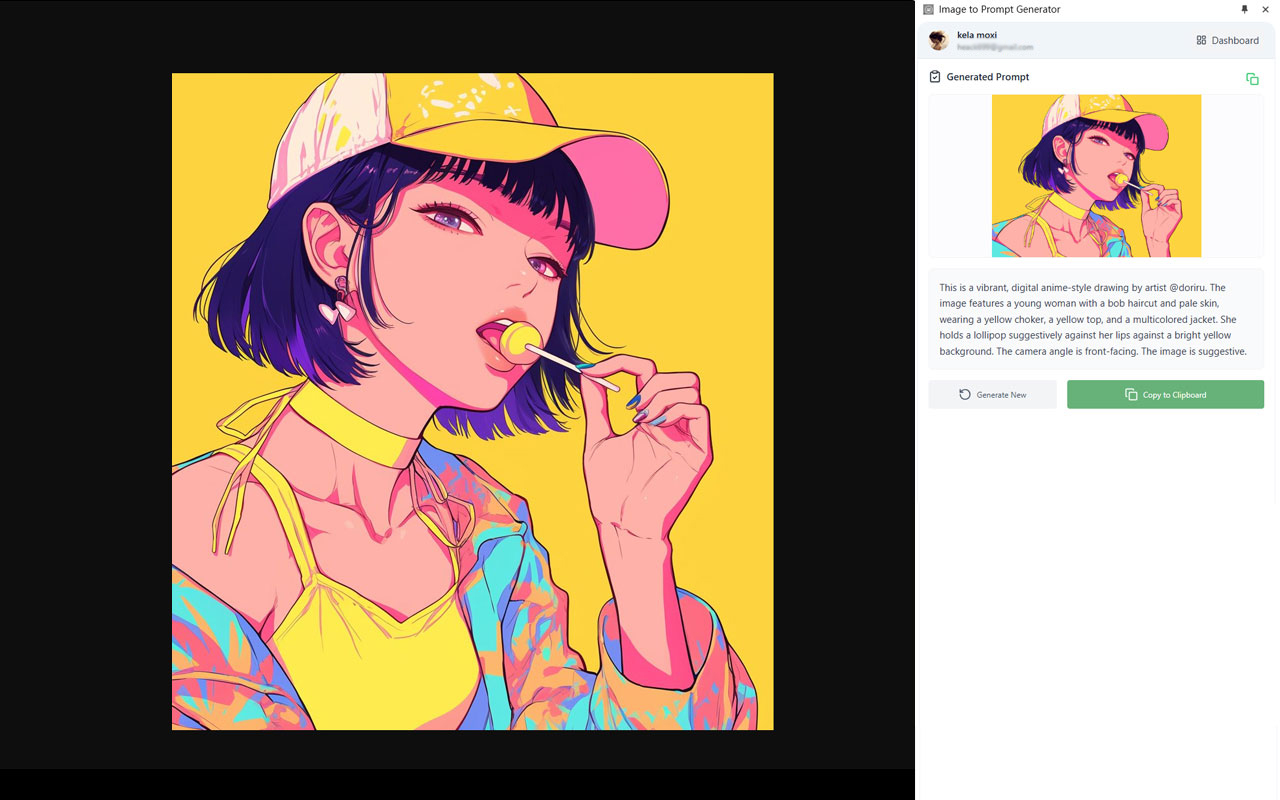Click the panel's vertical scrollbar on right edge
The height and width of the screenshot is (800, 1280).
pyautogui.click(x=1277, y=400)
